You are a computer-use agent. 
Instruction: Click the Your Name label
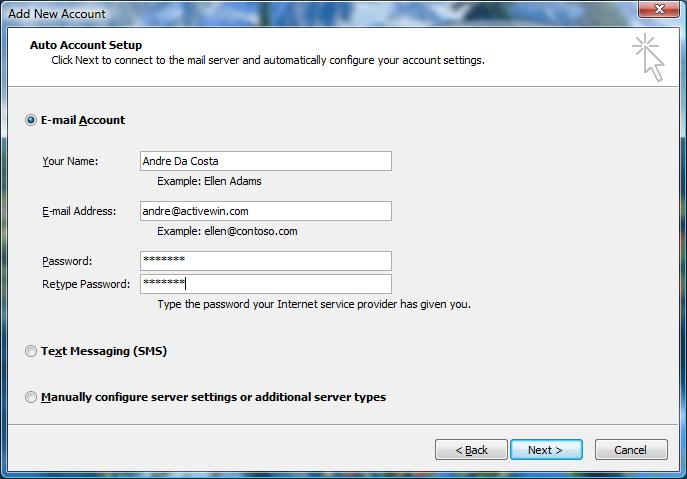point(70,161)
